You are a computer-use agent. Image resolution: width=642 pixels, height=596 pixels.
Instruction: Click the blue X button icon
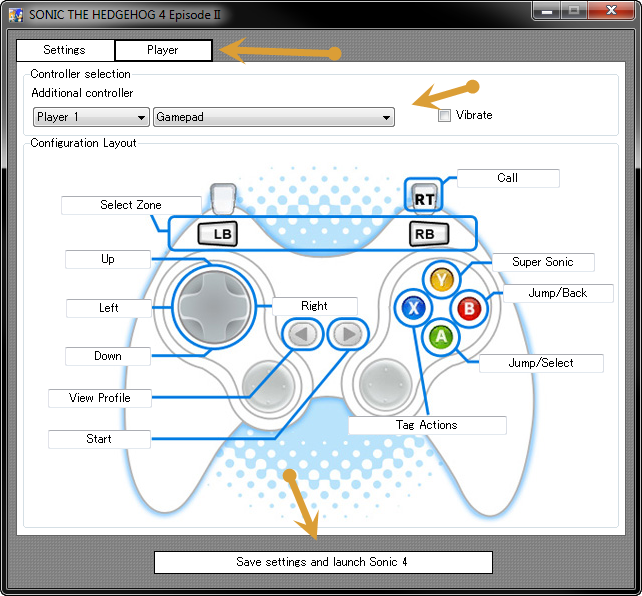pyautogui.click(x=414, y=308)
